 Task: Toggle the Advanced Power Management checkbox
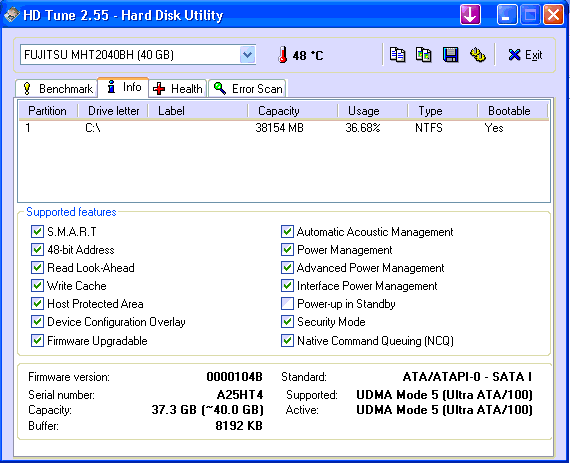tap(287, 267)
